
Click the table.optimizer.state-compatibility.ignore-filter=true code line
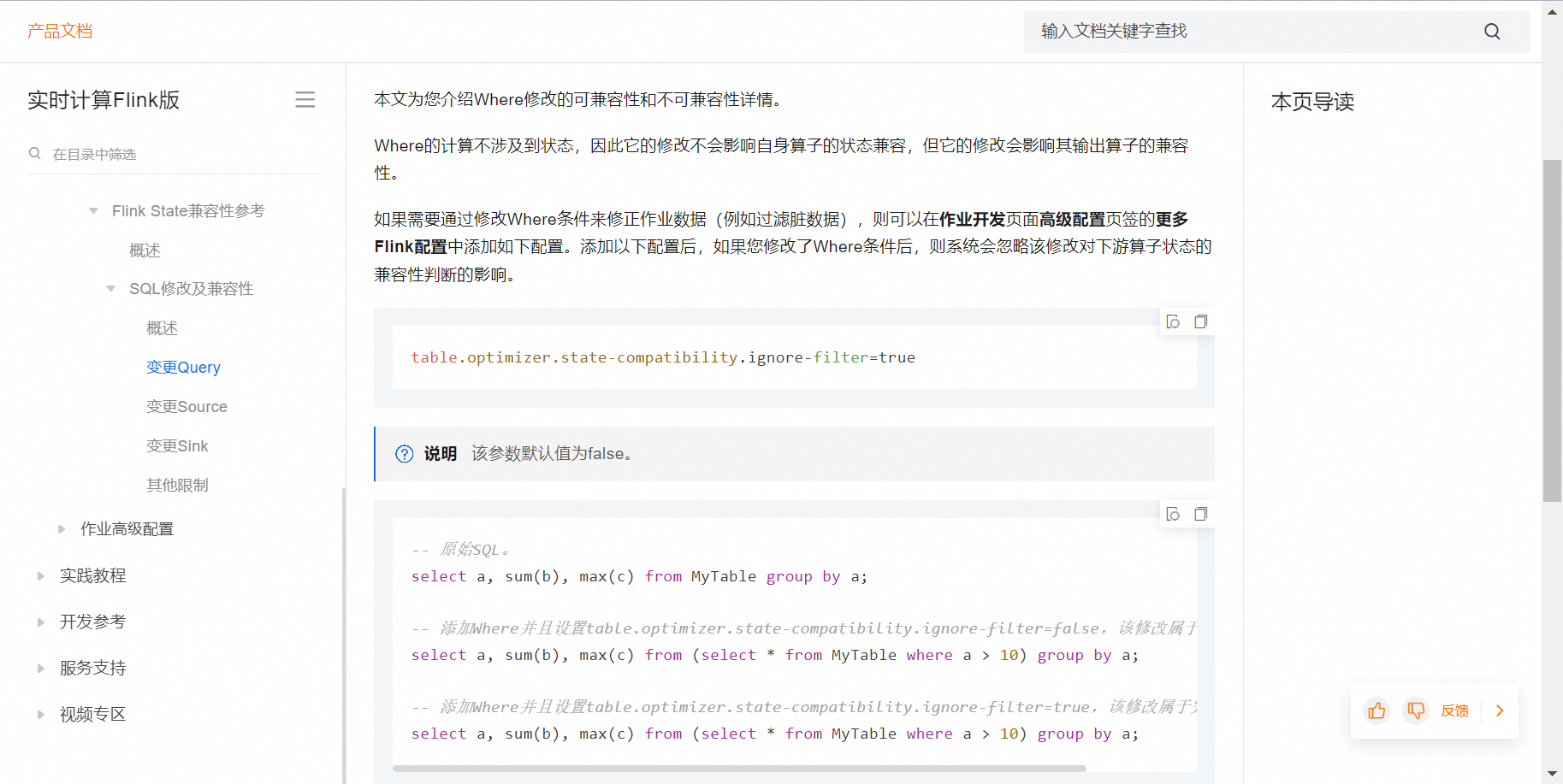click(663, 357)
